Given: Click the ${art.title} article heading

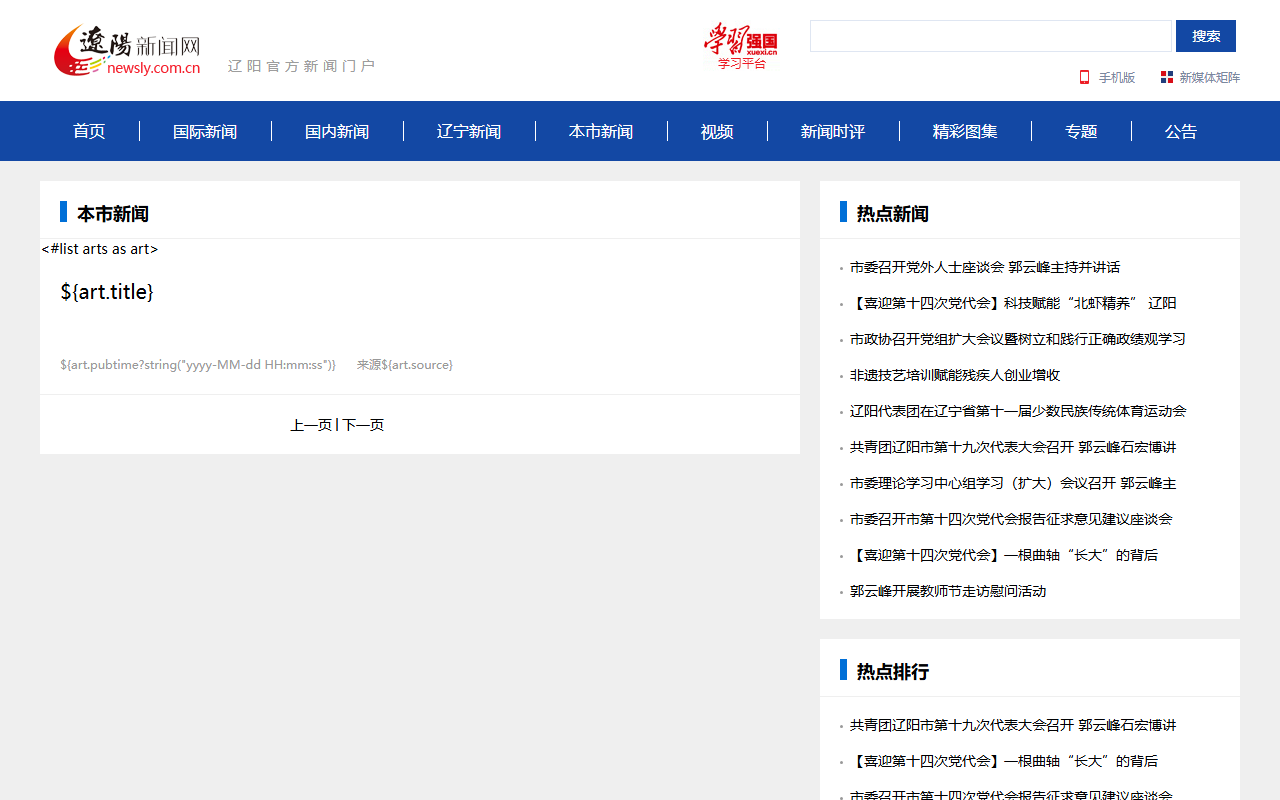Looking at the screenshot, I should 107,292.
